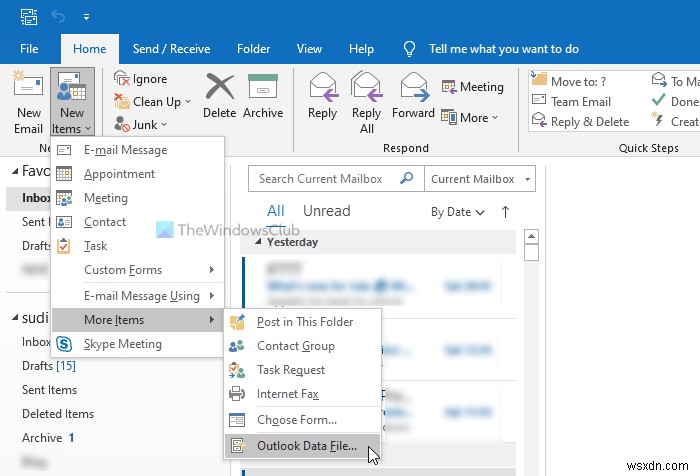This screenshot has height=476, width=700.
Task: Choose Task from the New Items menu
Action: coord(138,246)
